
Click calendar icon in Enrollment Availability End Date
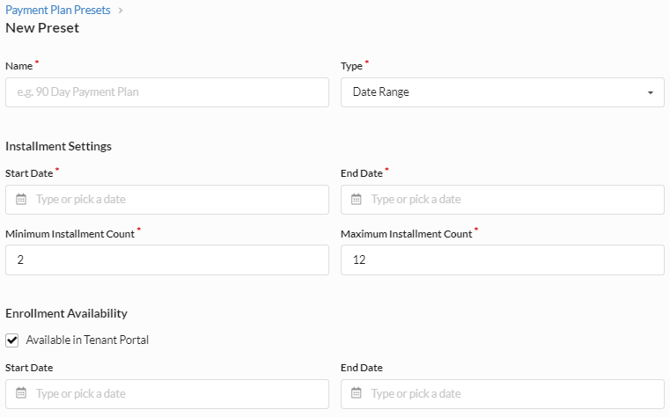[x=357, y=394]
